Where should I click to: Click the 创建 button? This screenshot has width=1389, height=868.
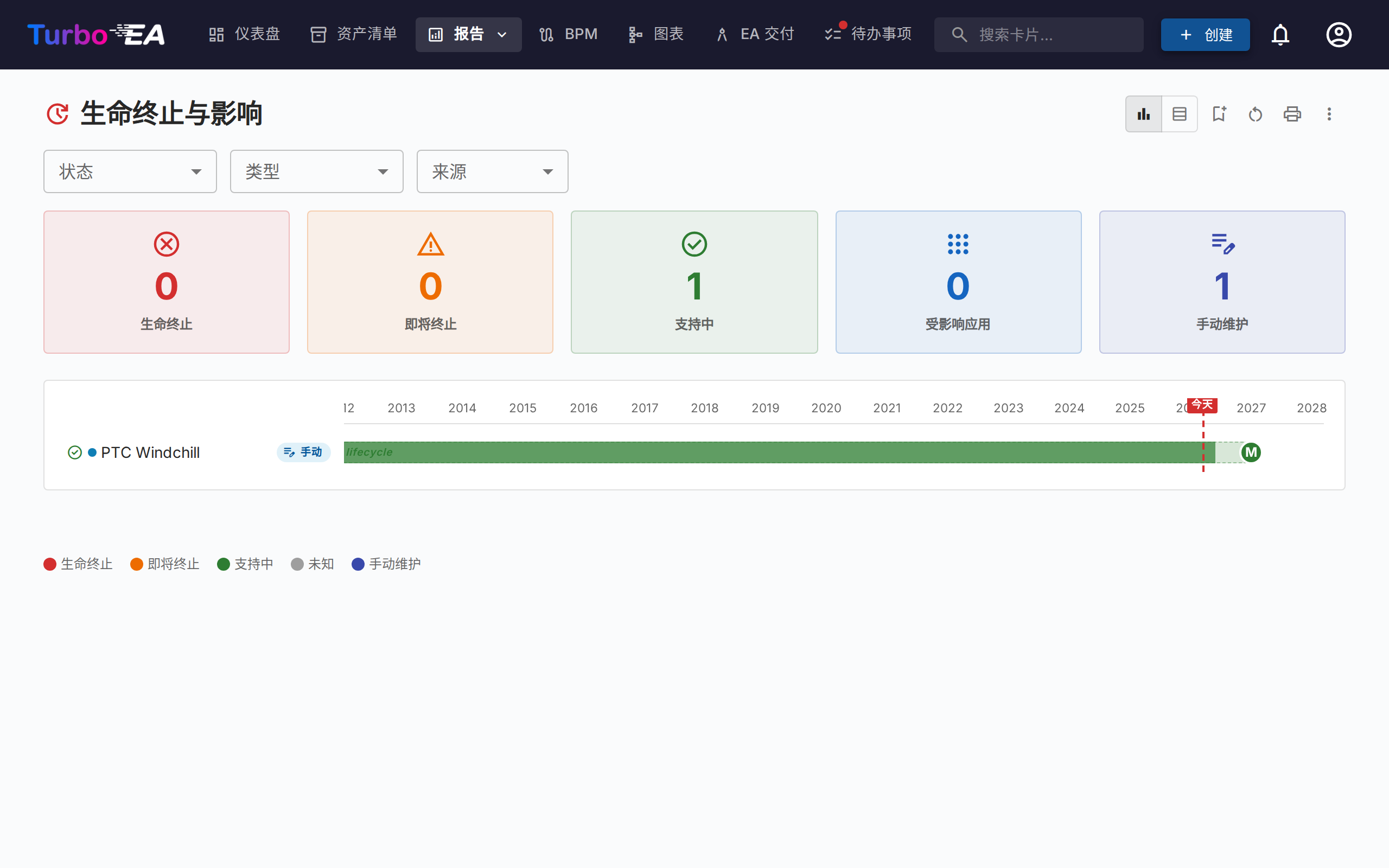(1205, 34)
